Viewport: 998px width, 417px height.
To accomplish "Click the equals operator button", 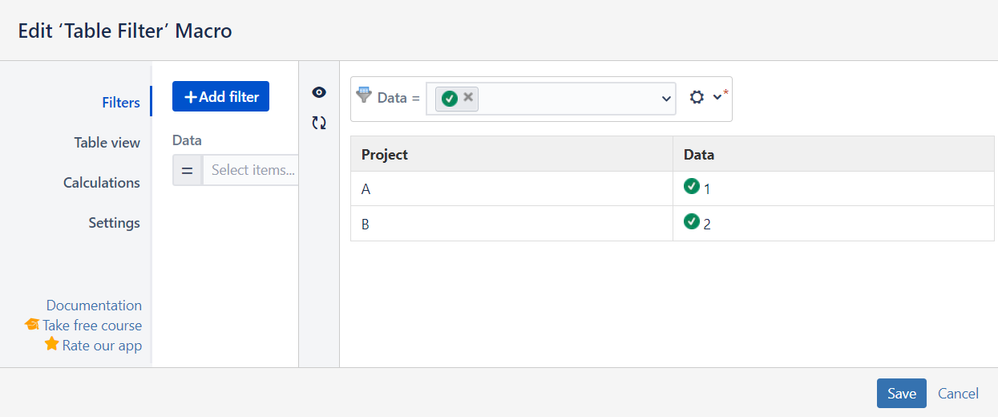I will point(187,170).
